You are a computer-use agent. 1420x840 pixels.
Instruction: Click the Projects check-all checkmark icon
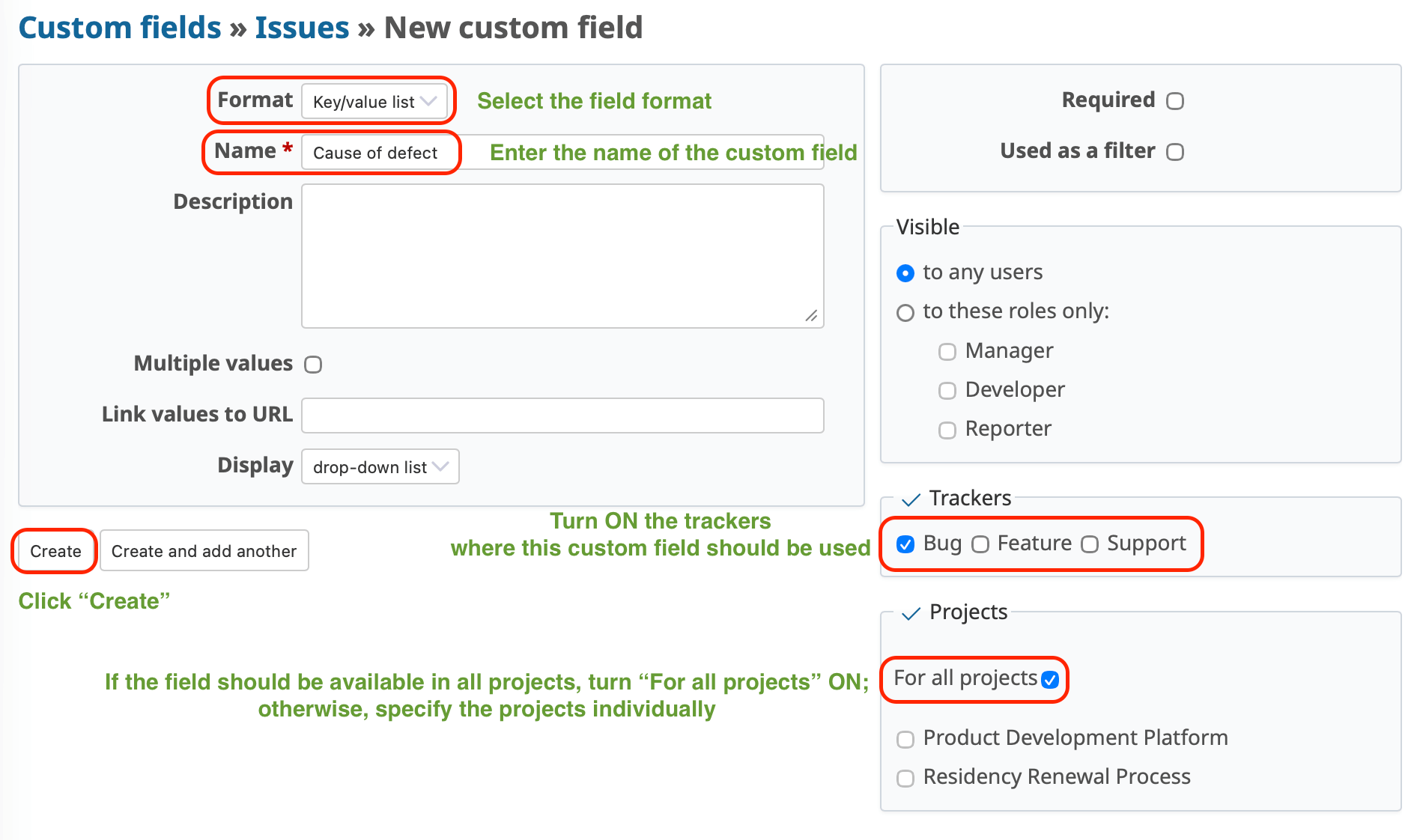point(911,614)
